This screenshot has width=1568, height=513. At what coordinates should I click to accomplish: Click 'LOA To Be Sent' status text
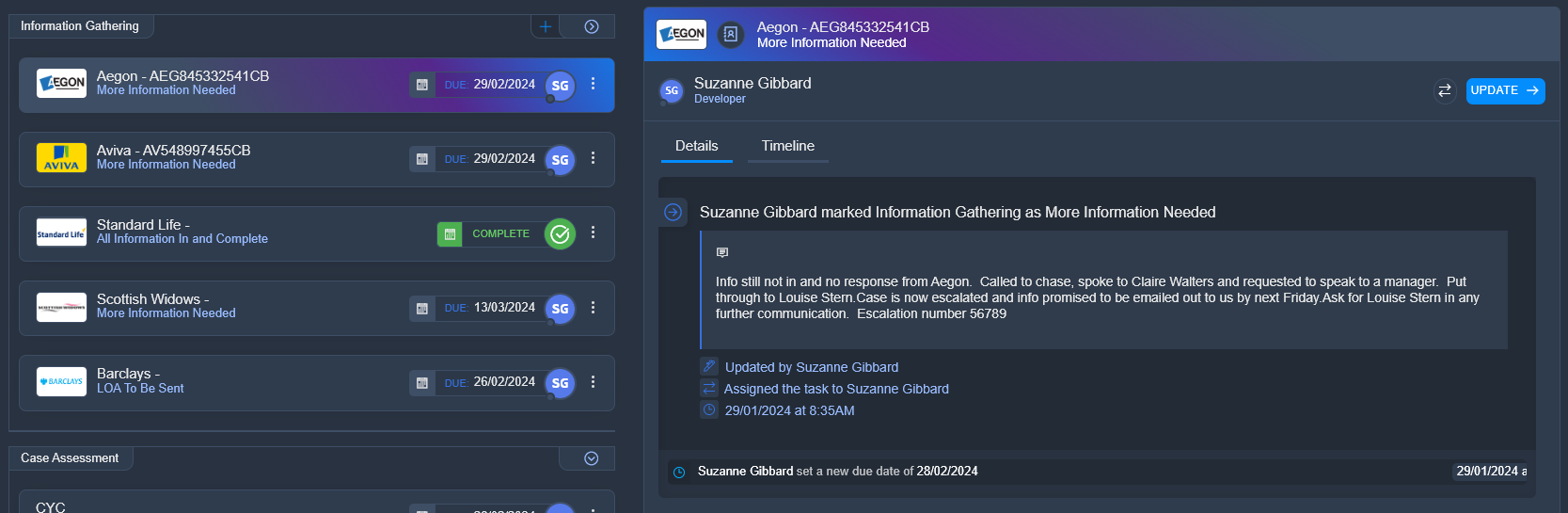140,388
